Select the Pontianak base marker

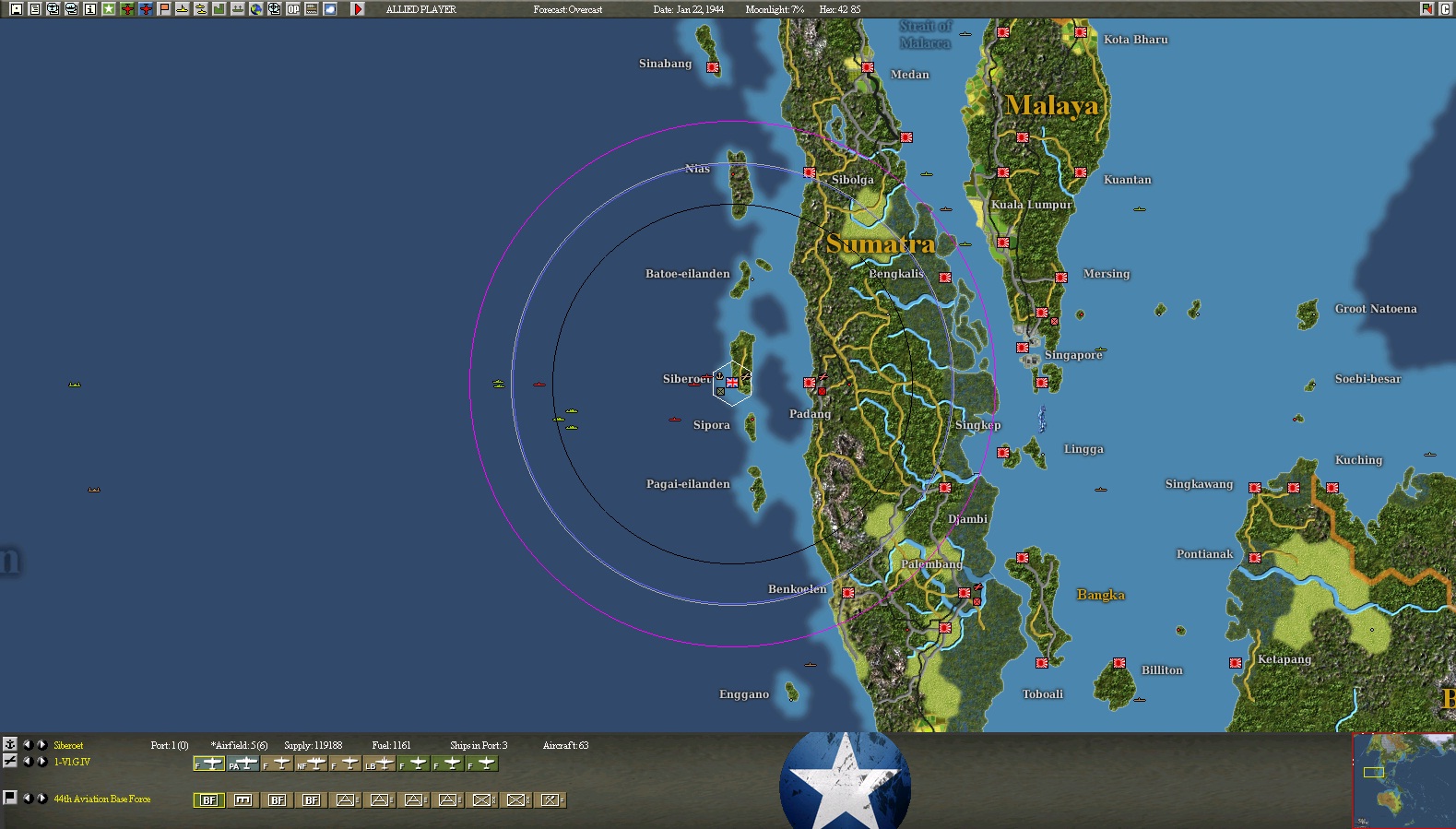(1255, 558)
